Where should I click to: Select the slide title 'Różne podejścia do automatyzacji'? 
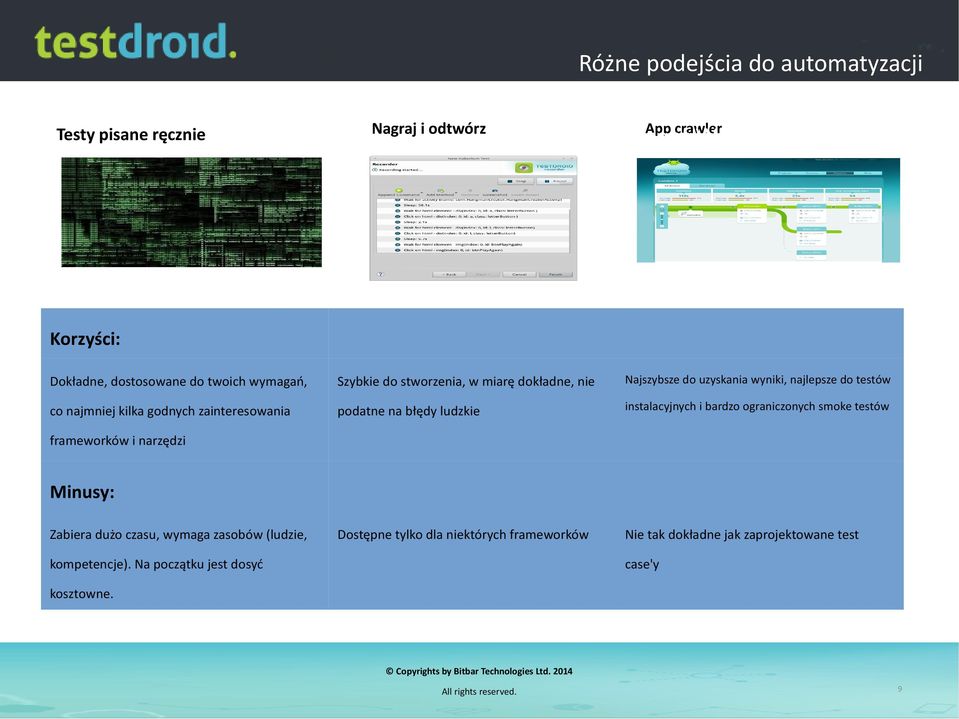750,64
